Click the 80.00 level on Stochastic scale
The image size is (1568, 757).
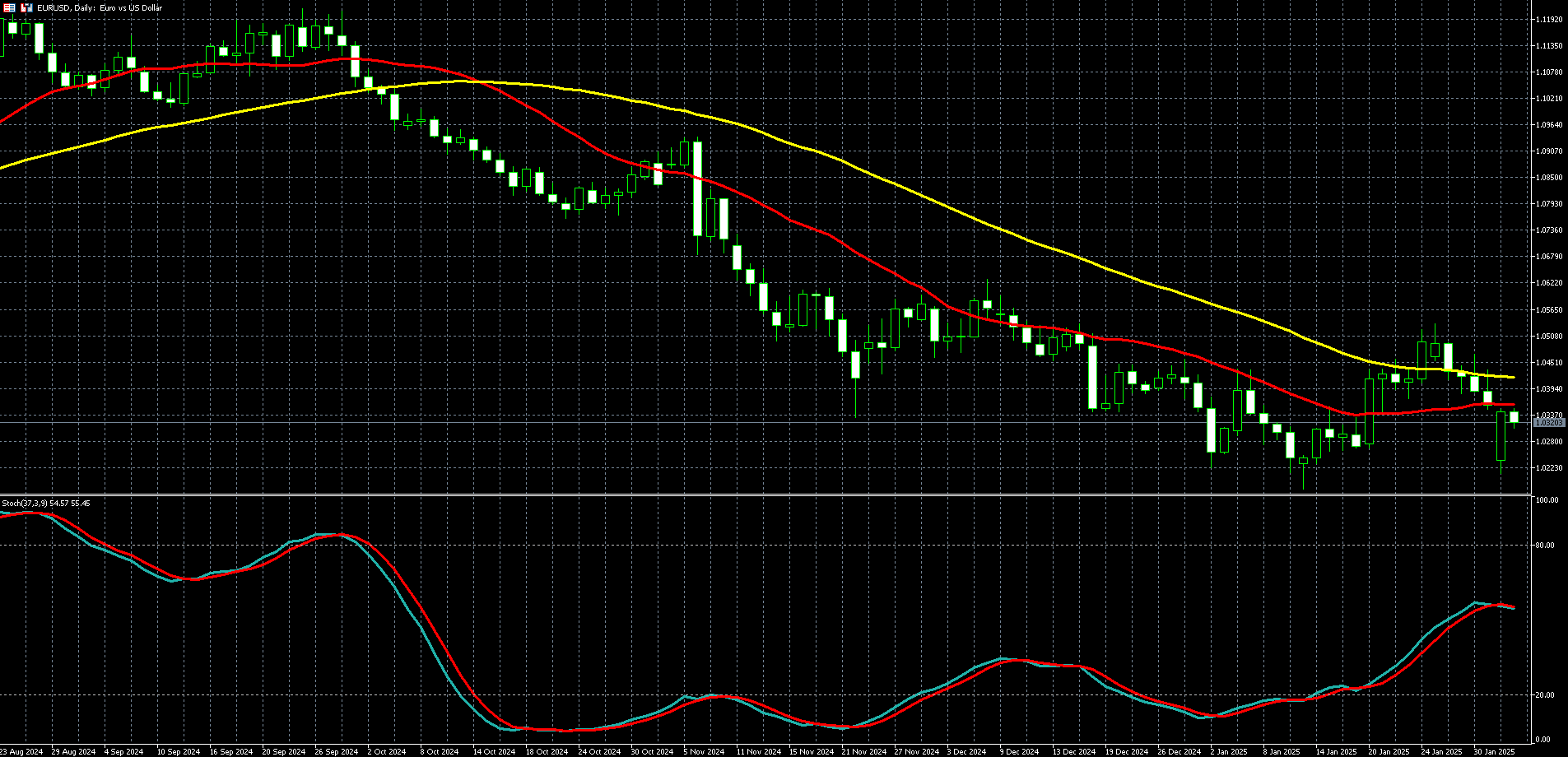(x=1547, y=545)
